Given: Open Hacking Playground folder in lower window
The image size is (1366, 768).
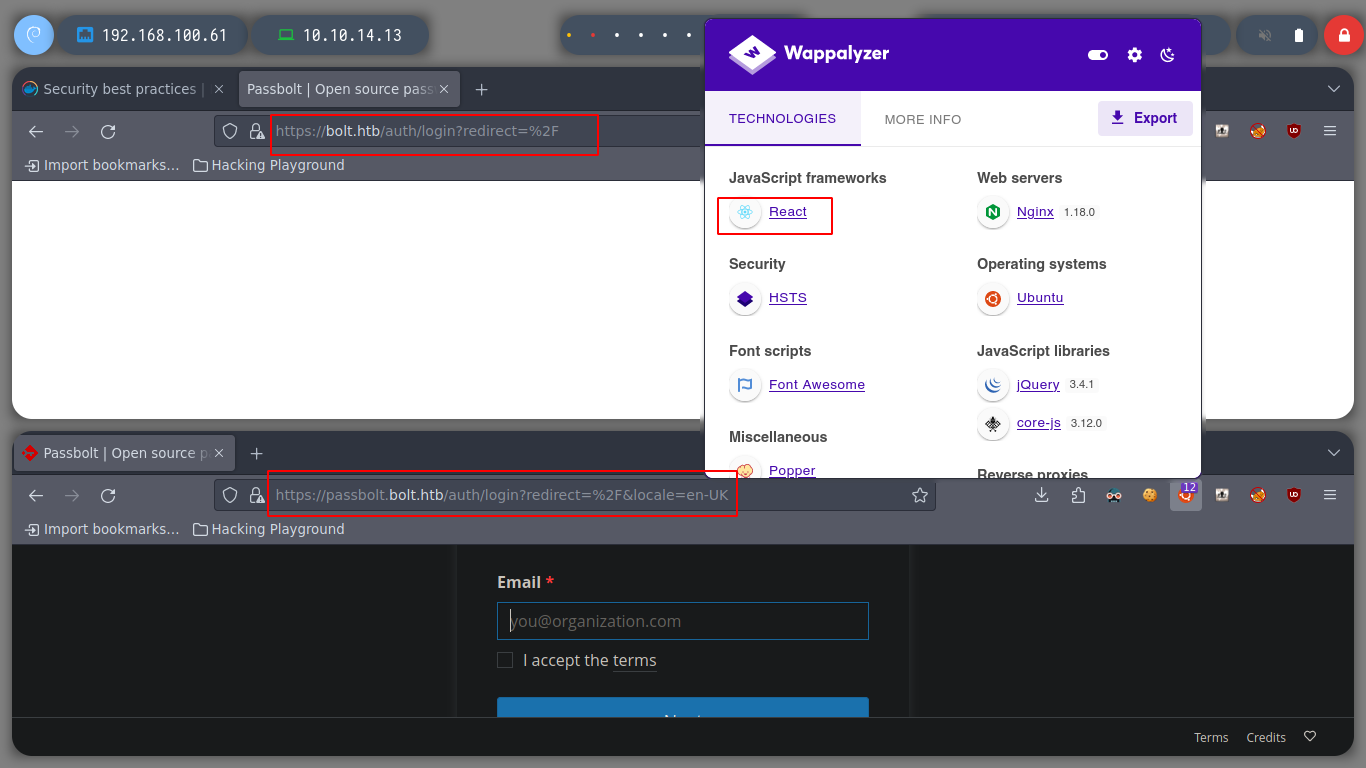Looking at the screenshot, I should point(269,529).
